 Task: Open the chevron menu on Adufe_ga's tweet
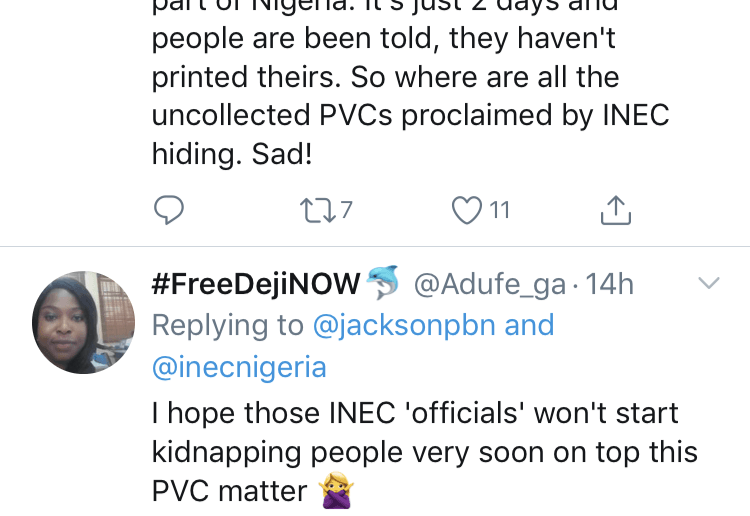[709, 283]
